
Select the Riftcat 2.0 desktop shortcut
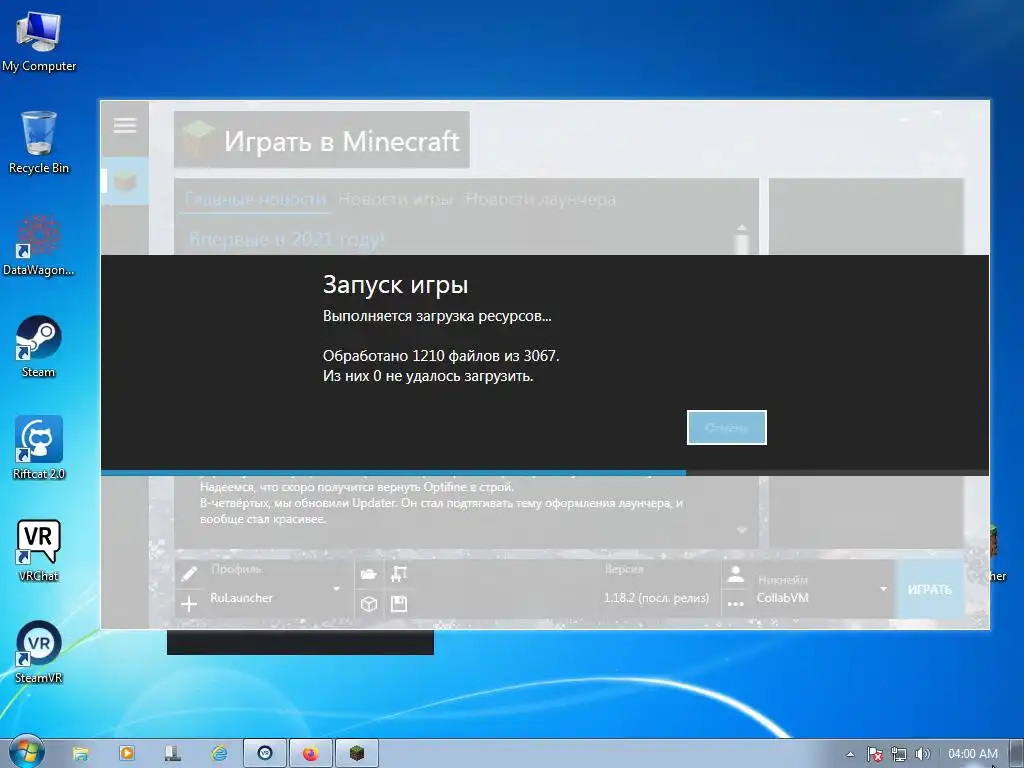[x=39, y=448]
